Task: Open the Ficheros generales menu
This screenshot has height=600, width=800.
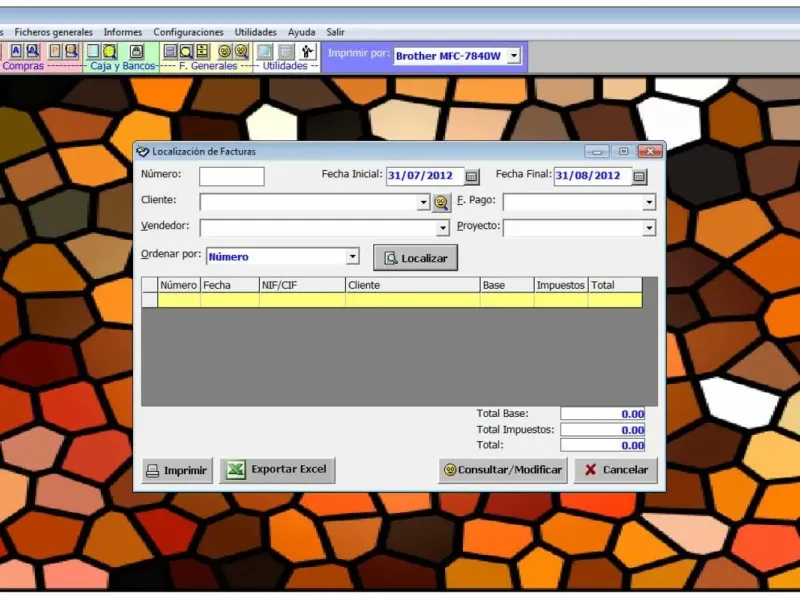Action: point(54,32)
